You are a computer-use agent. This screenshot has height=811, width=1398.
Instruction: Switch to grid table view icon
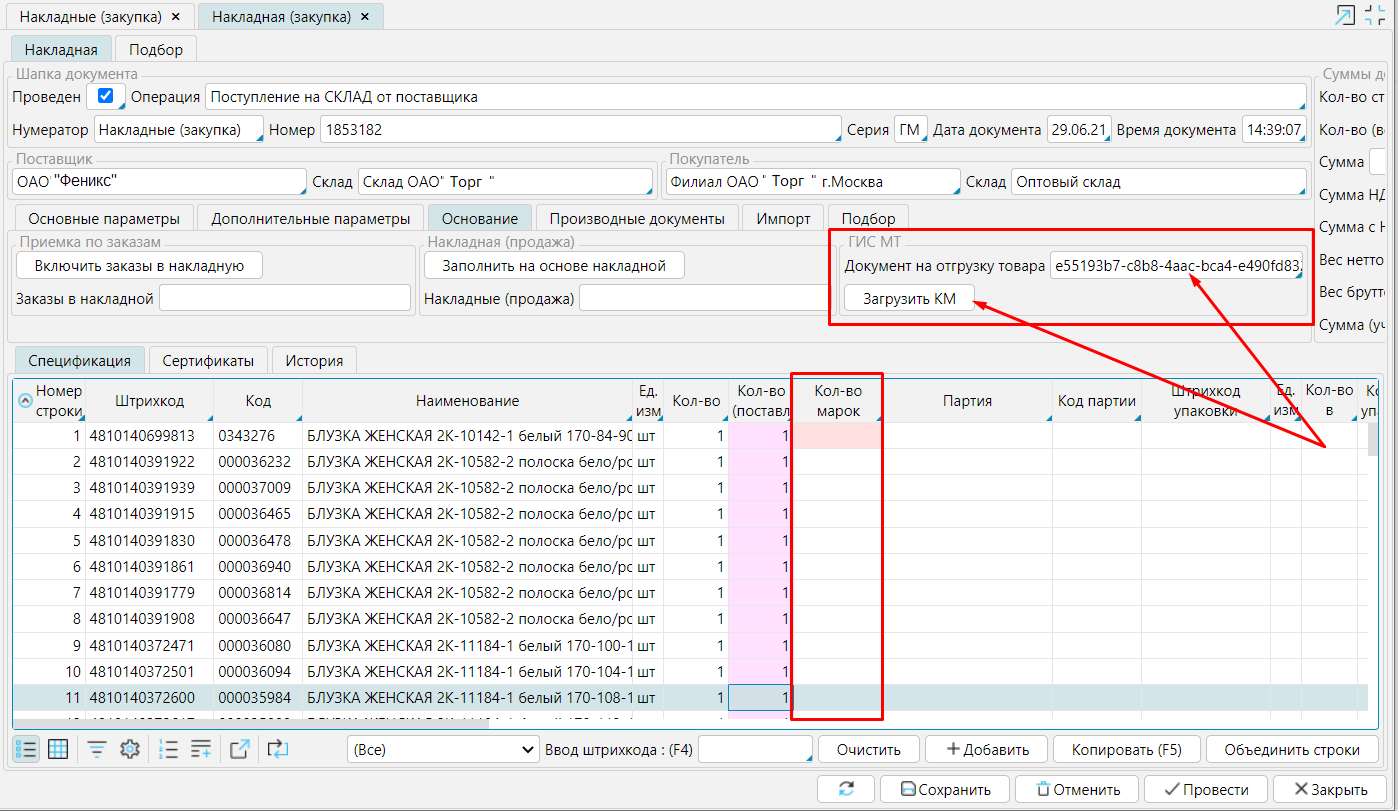click(x=58, y=749)
